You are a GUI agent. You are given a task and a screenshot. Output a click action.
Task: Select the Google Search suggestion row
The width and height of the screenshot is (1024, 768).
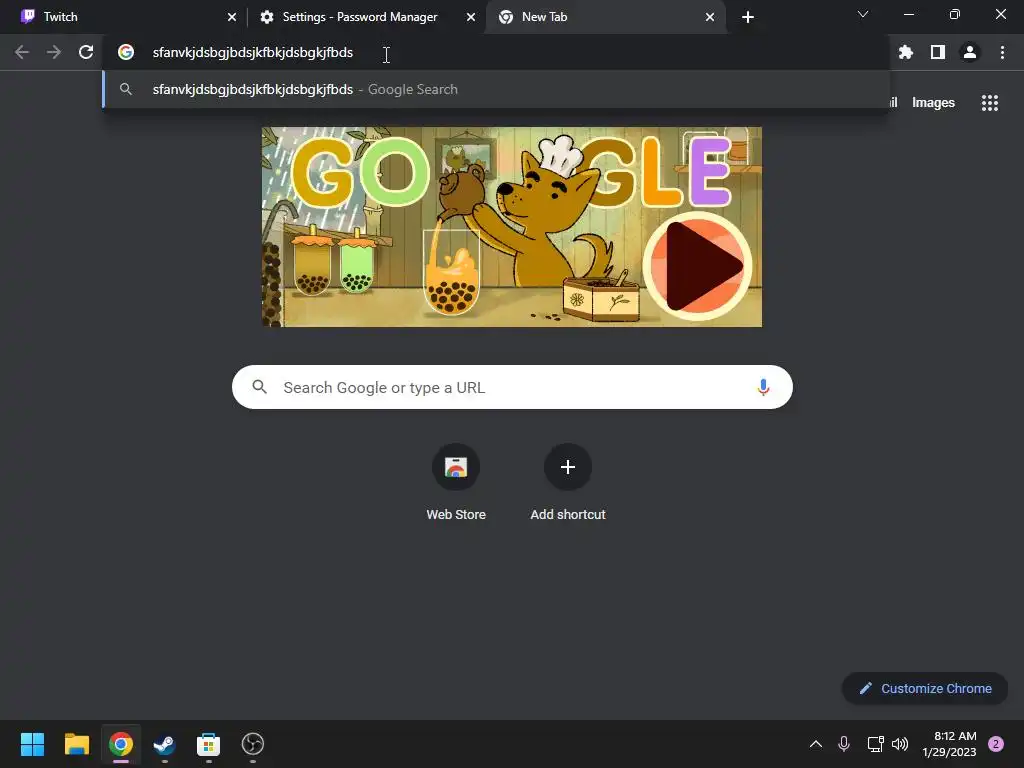pyautogui.click(x=496, y=89)
